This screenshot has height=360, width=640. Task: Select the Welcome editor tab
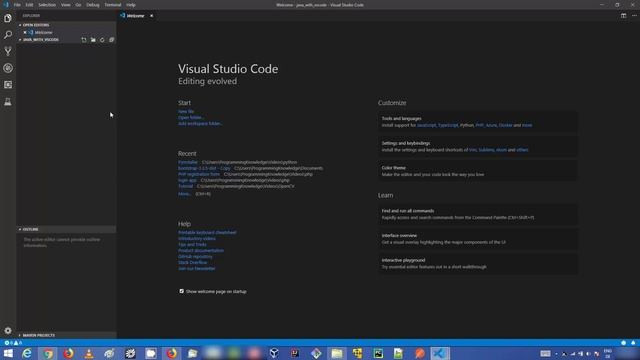137,16
